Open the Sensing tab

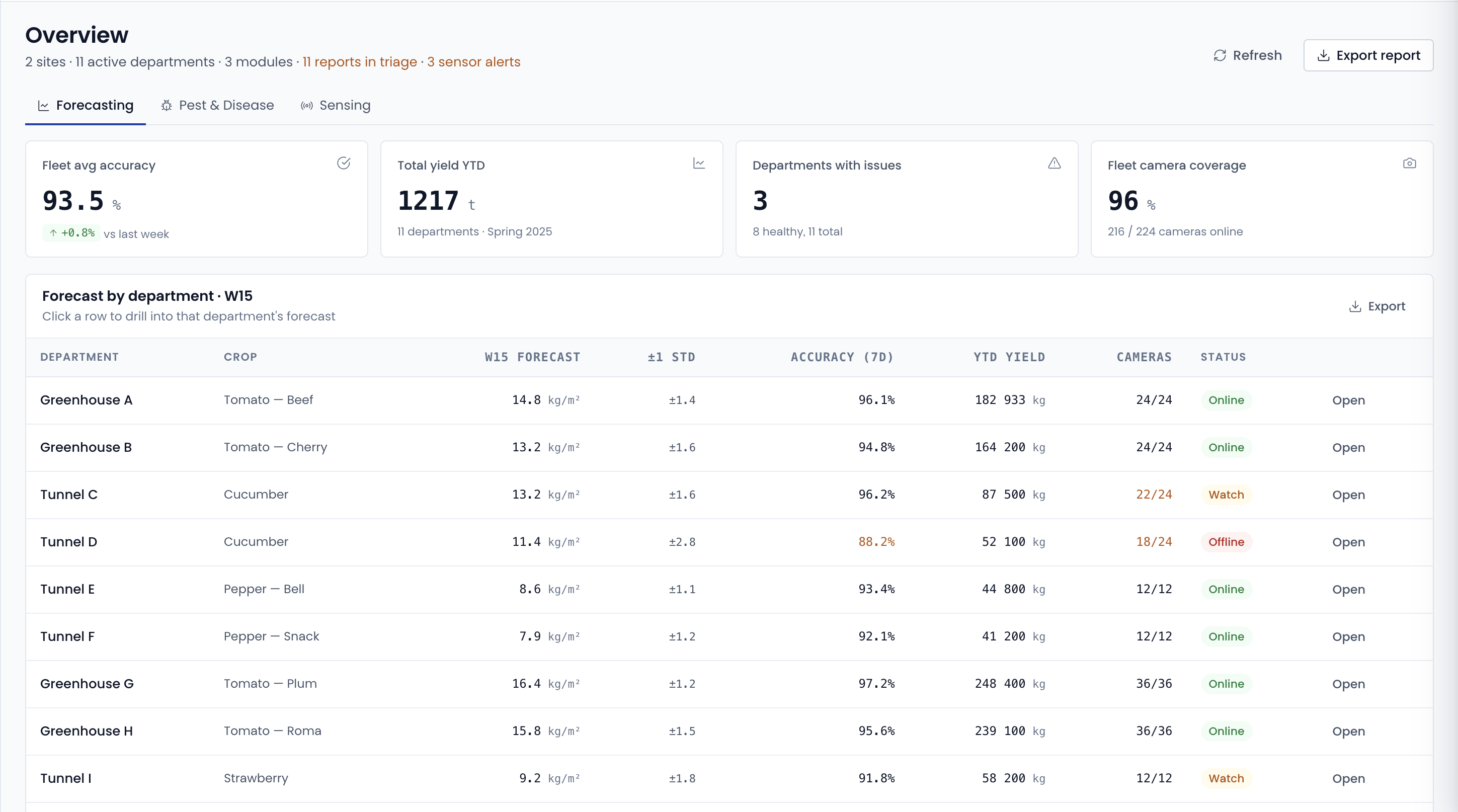pos(336,106)
